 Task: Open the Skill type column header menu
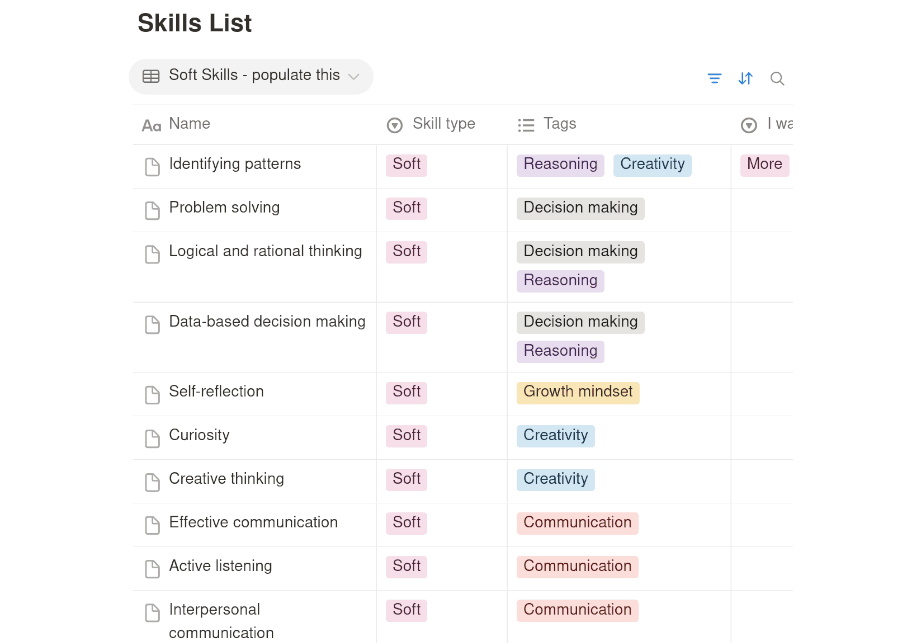[x=443, y=124]
